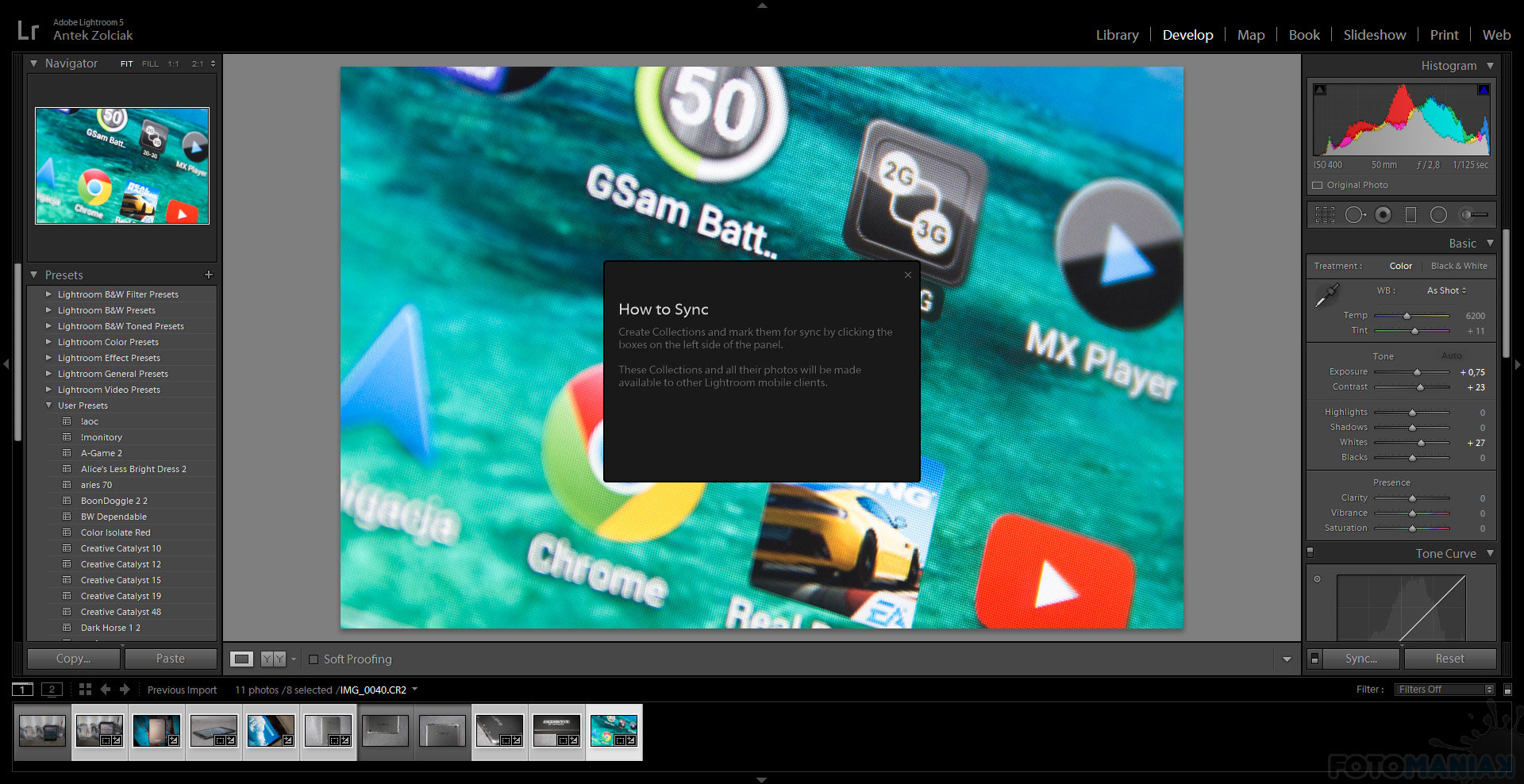This screenshot has width=1524, height=784.
Task: Select the Crop Overlay tool
Action: [x=1325, y=215]
